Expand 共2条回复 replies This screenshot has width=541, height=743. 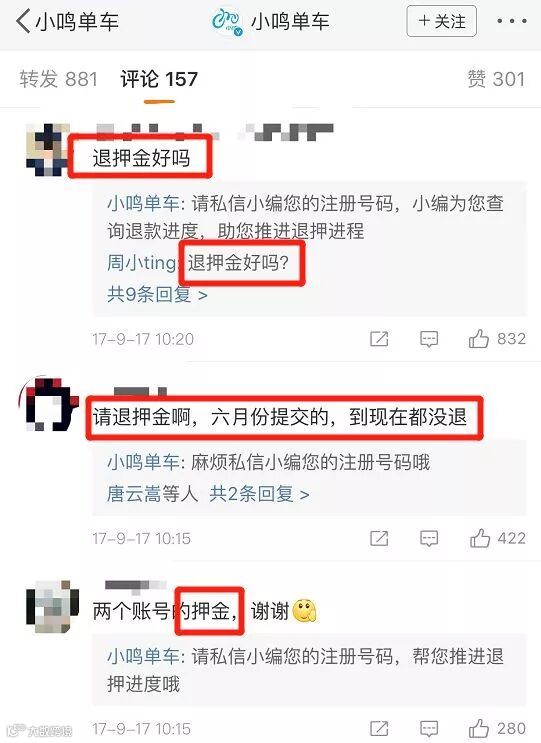259,494
